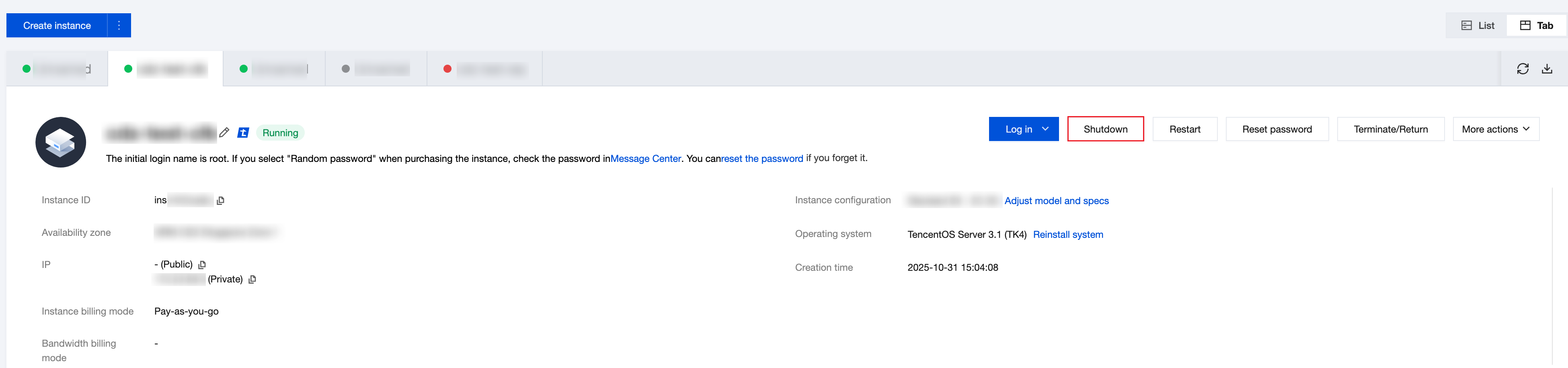Click the blue TencentOS badge icon
1568x368 pixels.
243,133
